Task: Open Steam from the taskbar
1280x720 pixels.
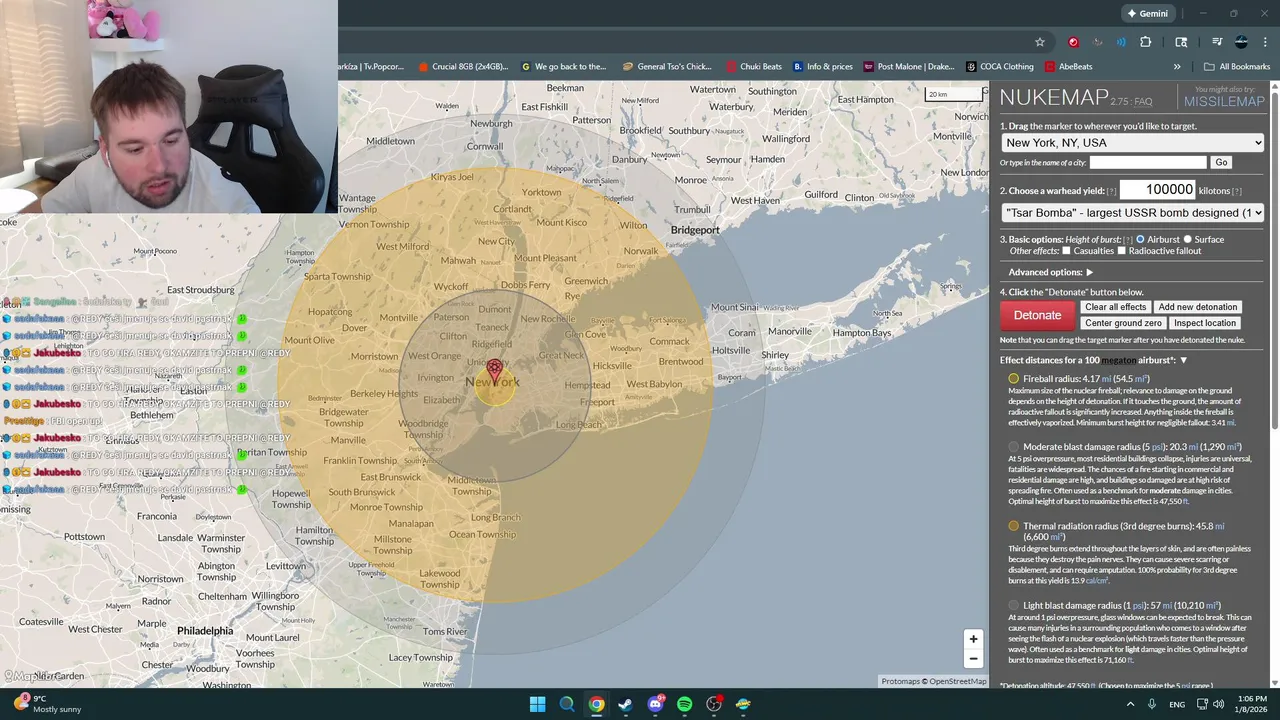Action: pyautogui.click(x=625, y=704)
